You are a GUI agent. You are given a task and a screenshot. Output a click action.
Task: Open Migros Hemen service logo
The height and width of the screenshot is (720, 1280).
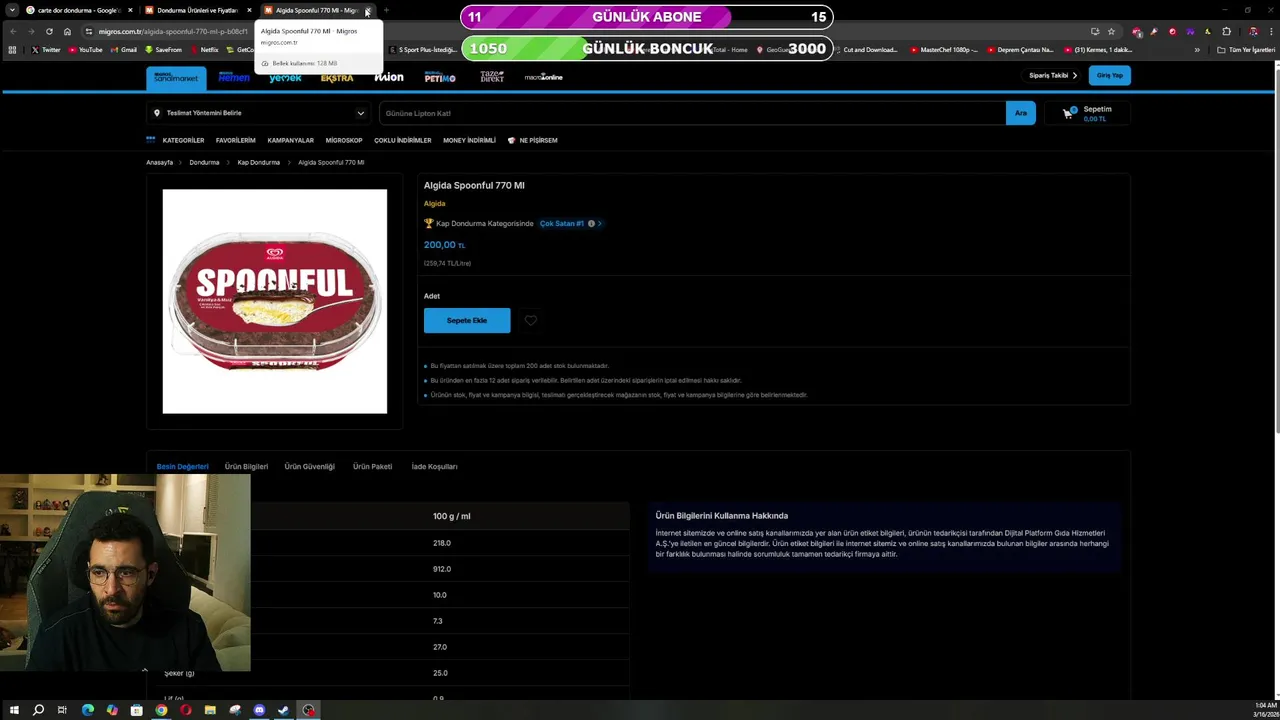point(234,77)
